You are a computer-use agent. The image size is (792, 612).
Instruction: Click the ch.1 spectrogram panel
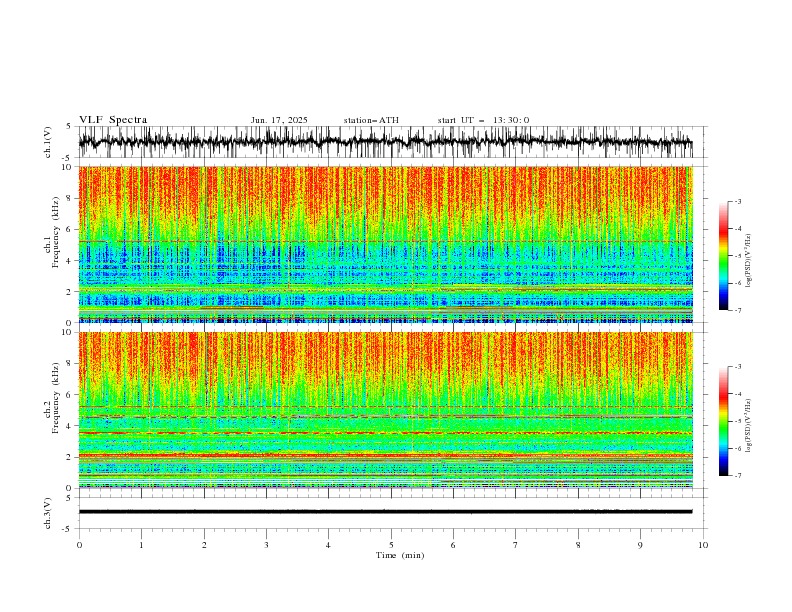click(386, 244)
